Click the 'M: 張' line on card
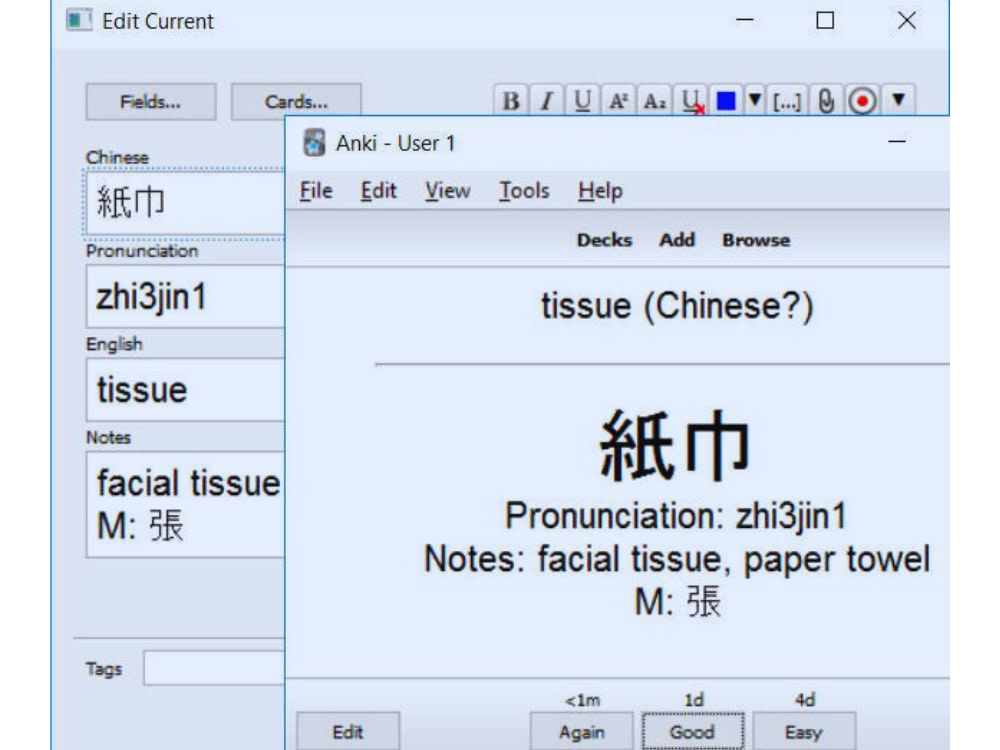The image size is (1000, 750). 678,601
